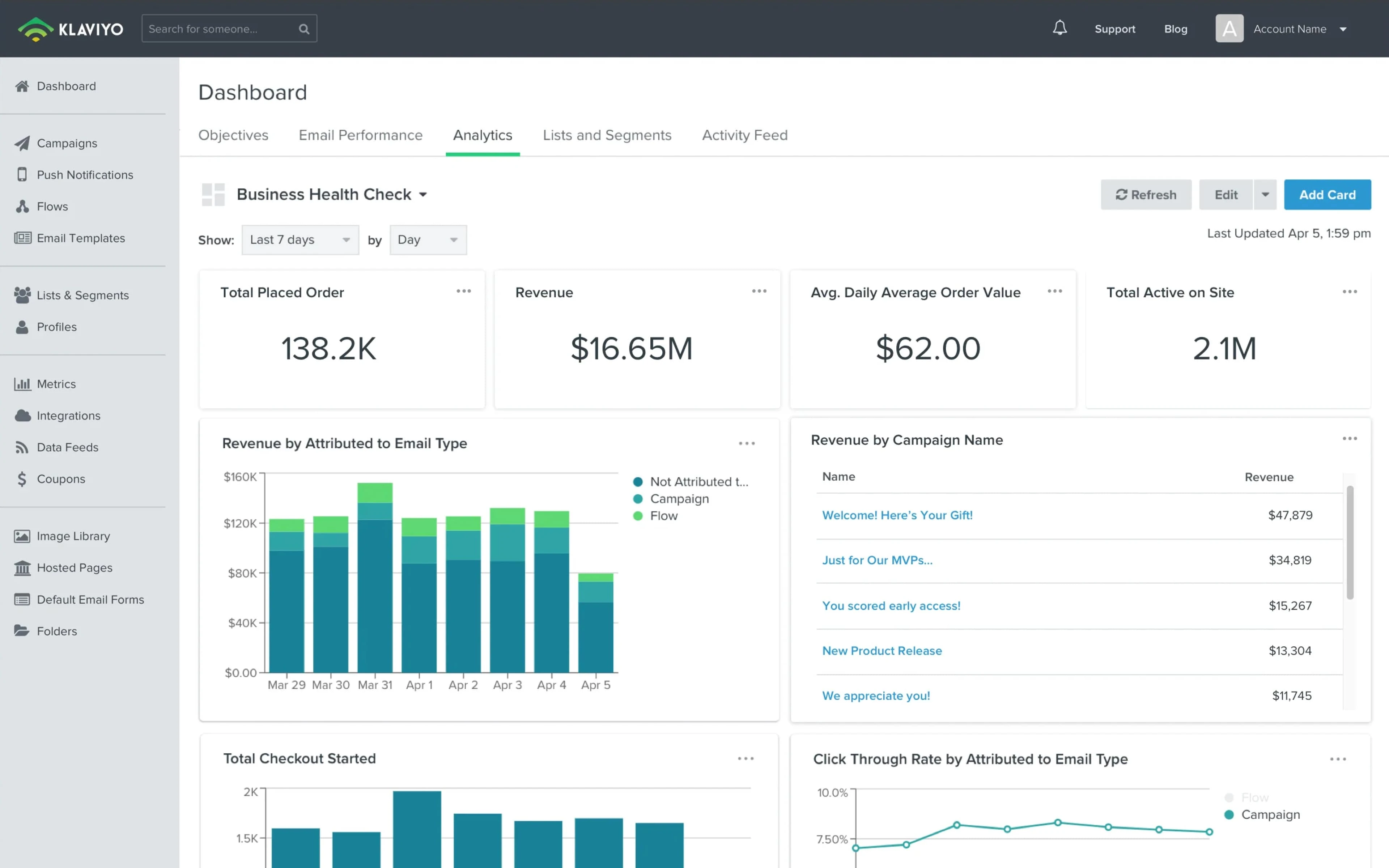1389x868 pixels.
Task: Toggle Flow series in revenue chart legend
Action: [x=663, y=516]
